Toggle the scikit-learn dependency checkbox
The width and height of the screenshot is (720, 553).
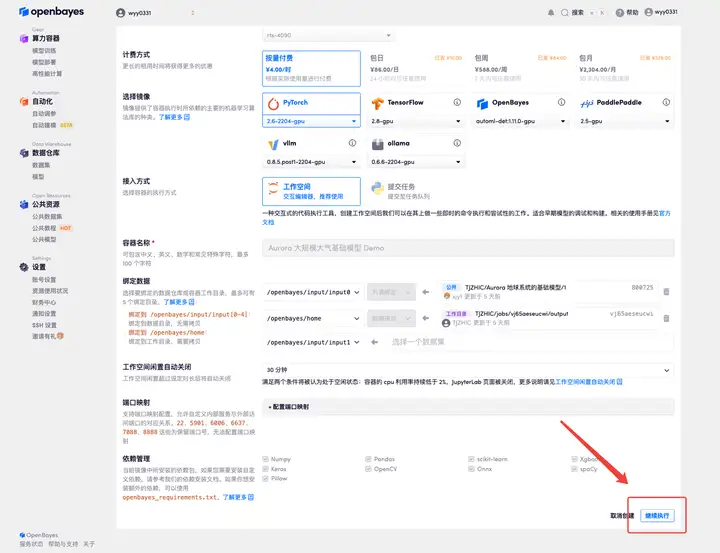[471, 459]
